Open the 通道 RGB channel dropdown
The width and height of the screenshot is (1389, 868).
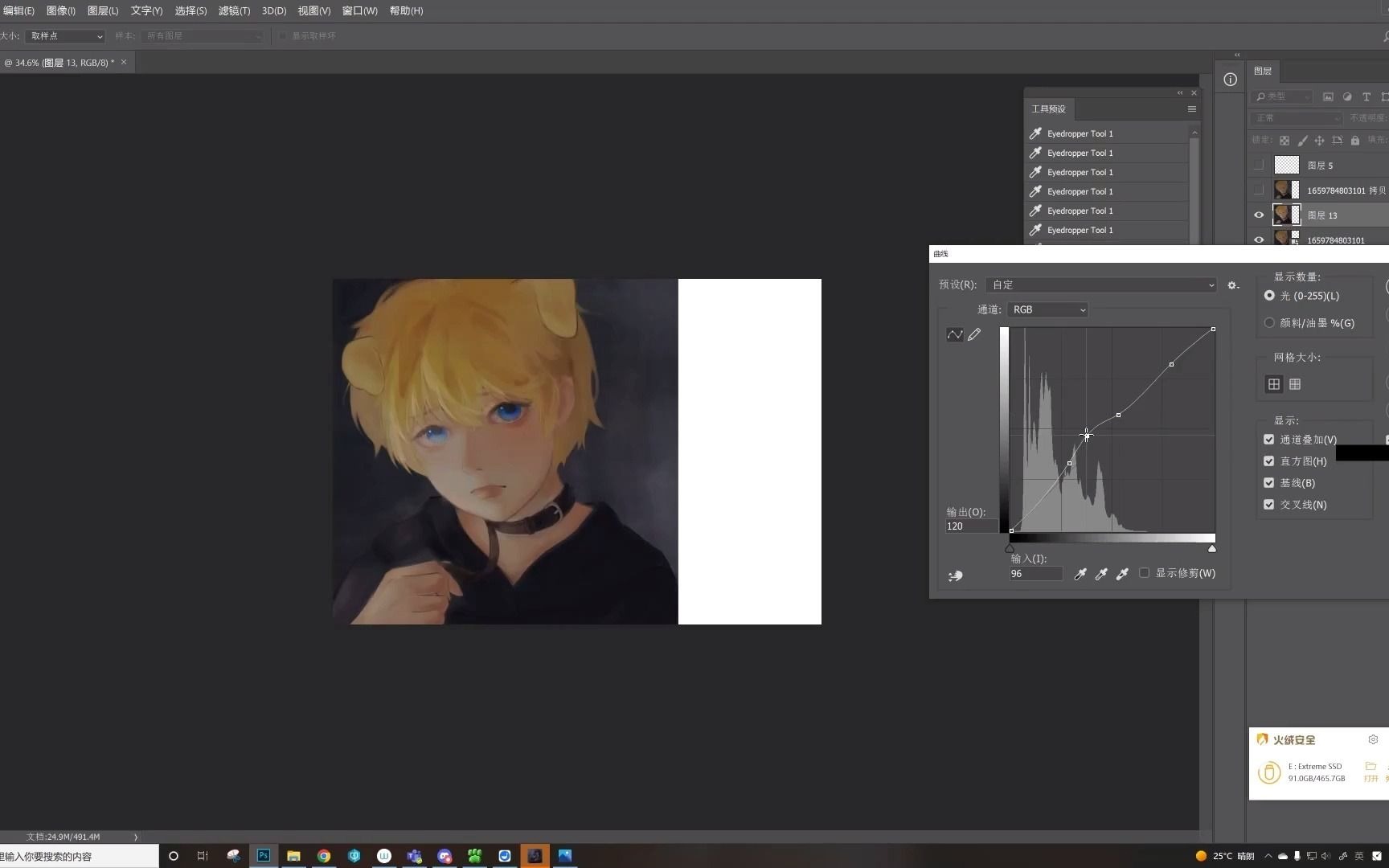pyautogui.click(x=1048, y=309)
